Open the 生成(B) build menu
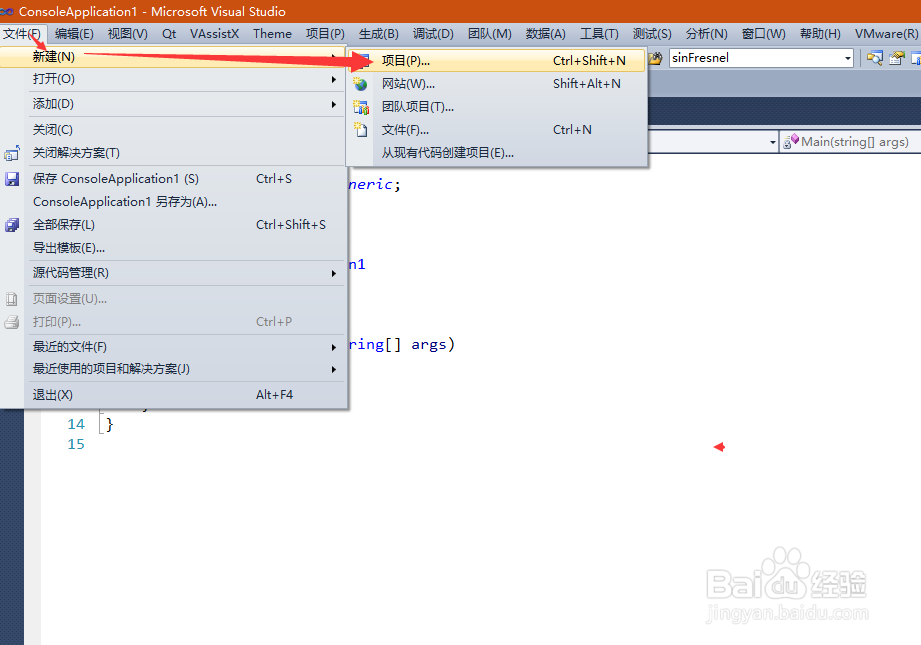Screen dimensions: 921x645 tap(379, 33)
